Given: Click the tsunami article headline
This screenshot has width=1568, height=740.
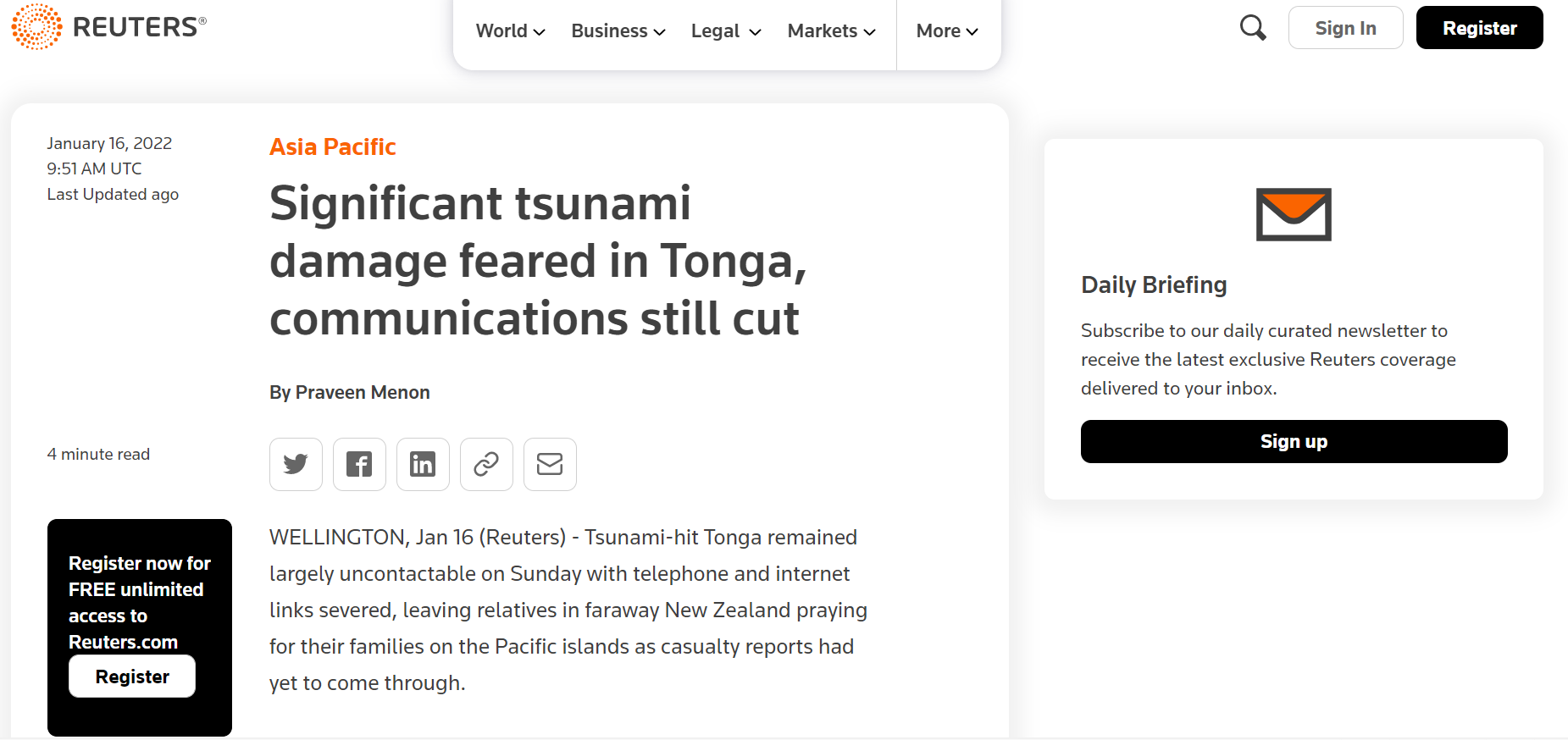Looking at the screenshot, I should click(537, 261).
